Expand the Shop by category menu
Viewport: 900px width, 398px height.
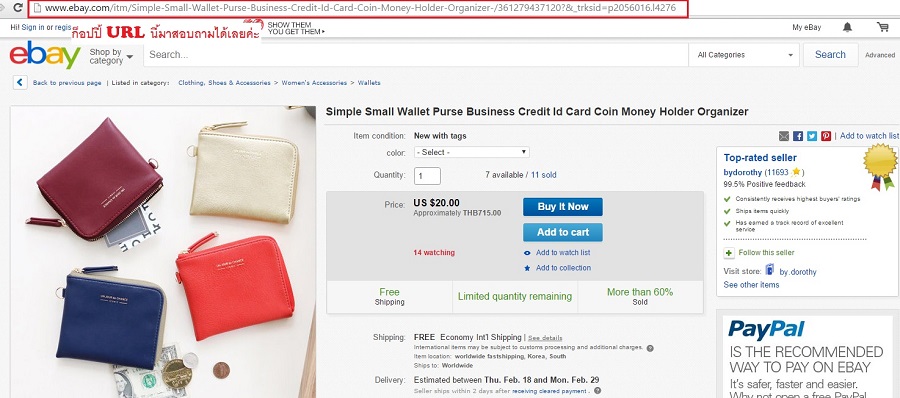[111, 56]
